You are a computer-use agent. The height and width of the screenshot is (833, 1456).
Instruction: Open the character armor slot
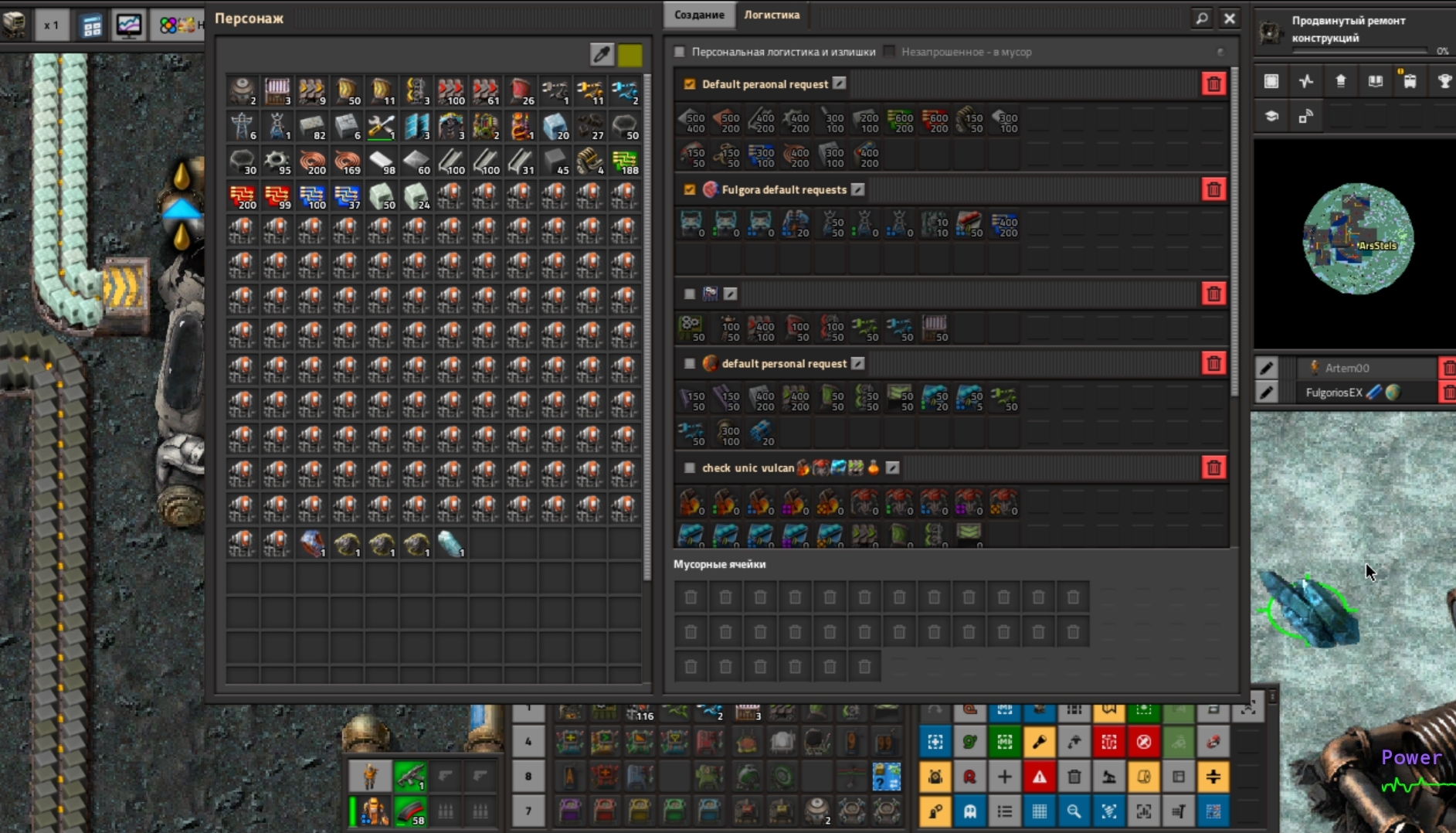[375, 811]
